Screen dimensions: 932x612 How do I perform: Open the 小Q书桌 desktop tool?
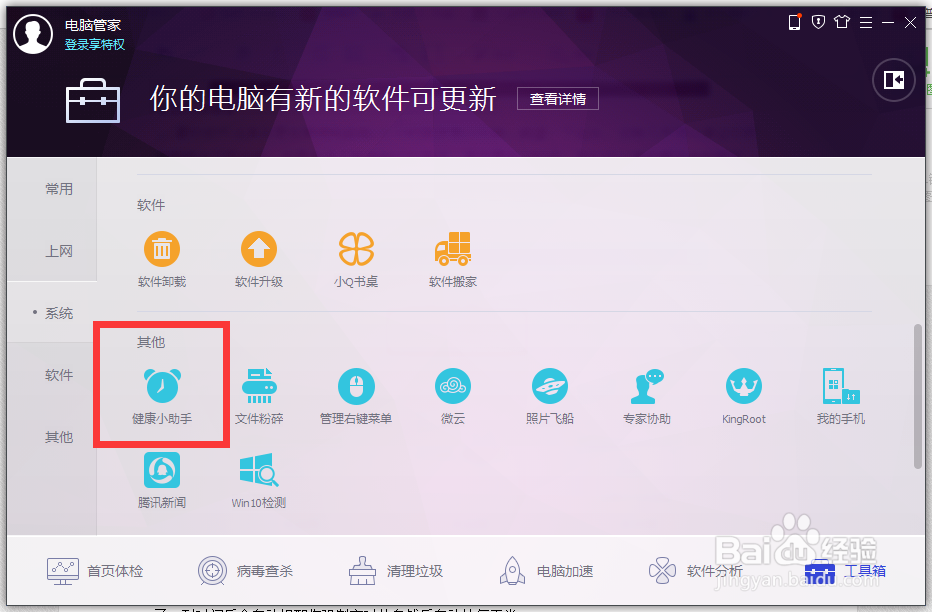click(x=356, y=260)
